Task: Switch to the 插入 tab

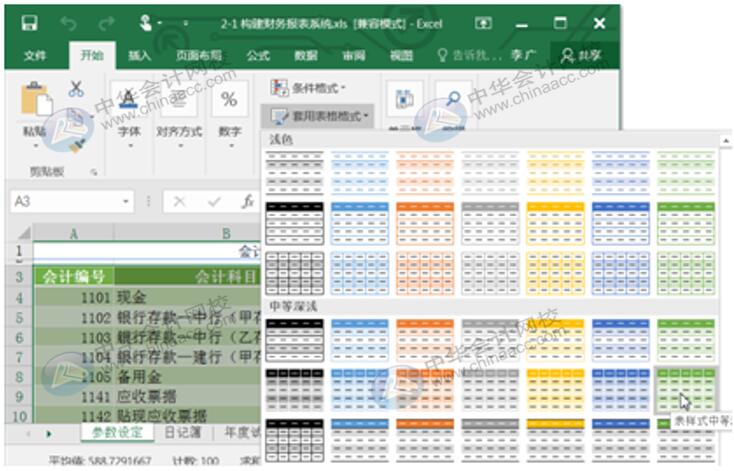Action: (x=139, y=56)
